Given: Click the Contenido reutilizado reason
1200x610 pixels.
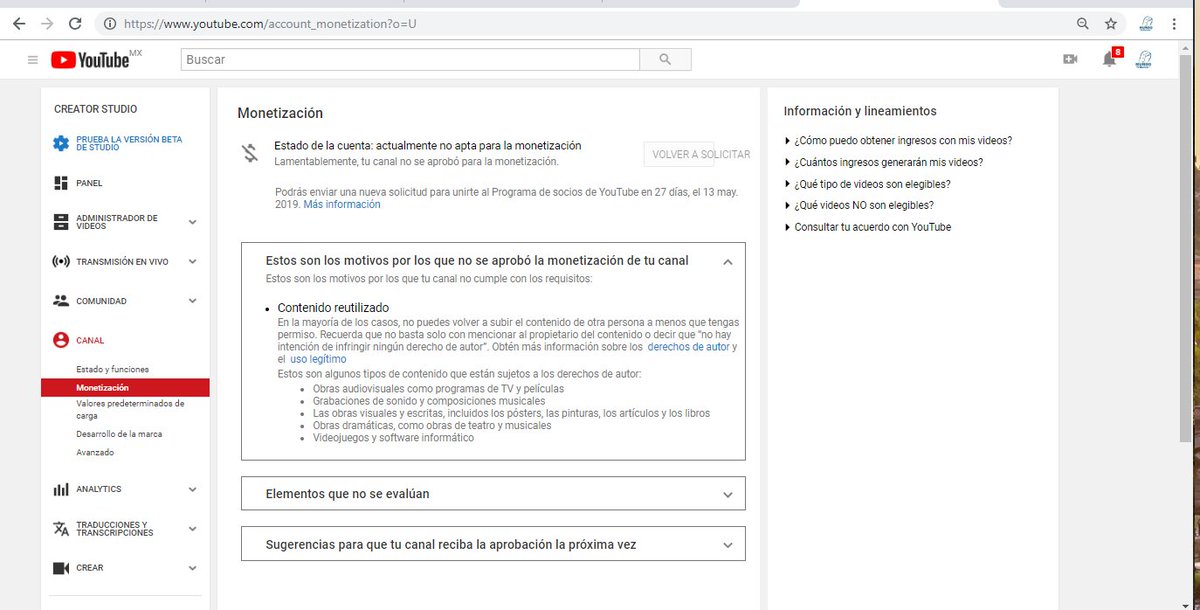Looking at the screenshot, I should click(x=333, y=307).
